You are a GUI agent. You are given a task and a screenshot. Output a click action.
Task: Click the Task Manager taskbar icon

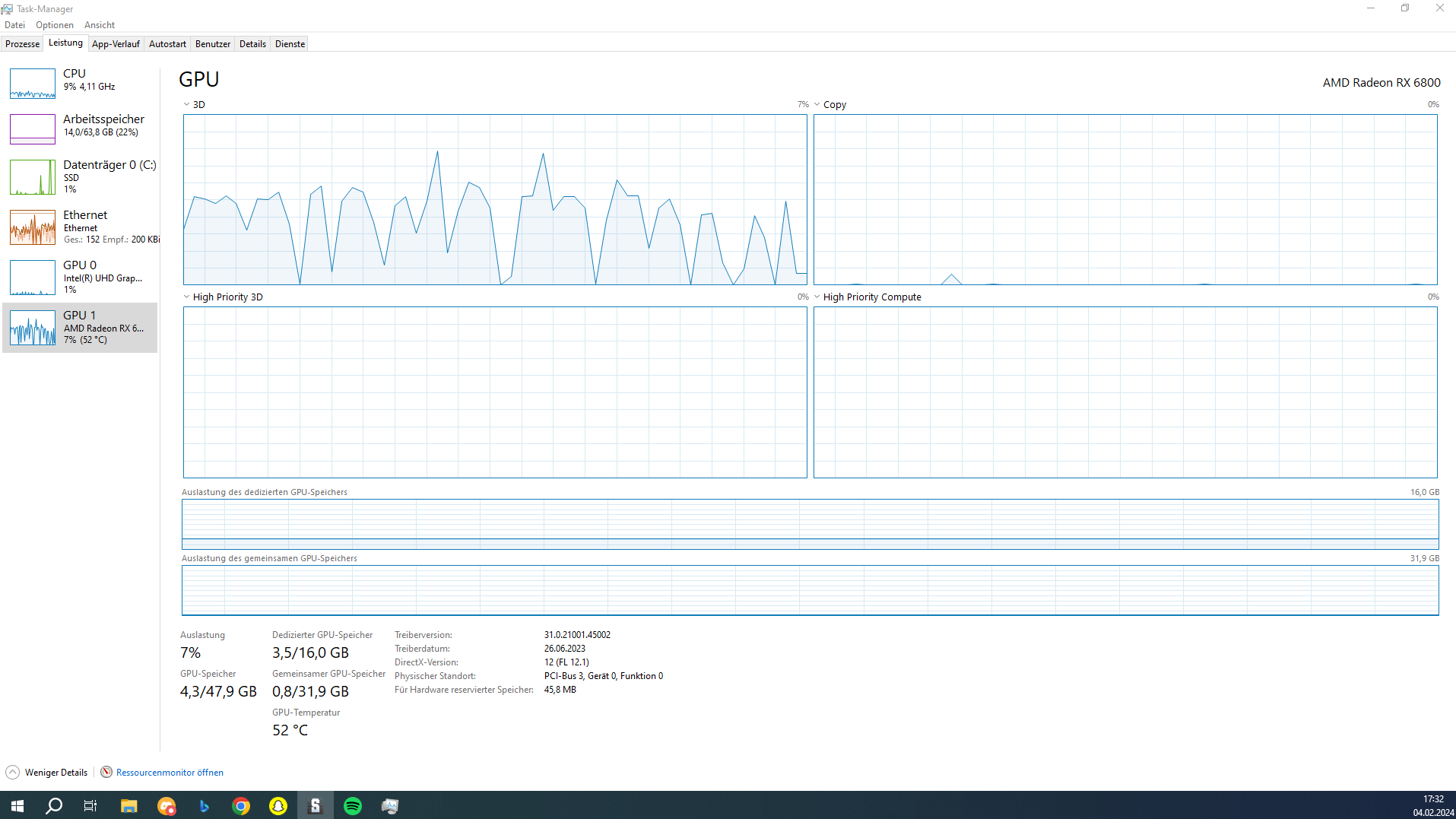(389, 805)
